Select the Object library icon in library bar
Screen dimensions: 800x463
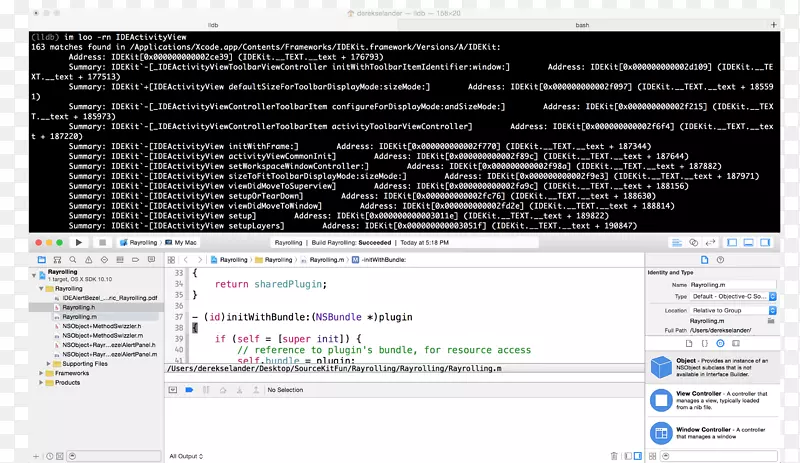click(x=721, y=342)
